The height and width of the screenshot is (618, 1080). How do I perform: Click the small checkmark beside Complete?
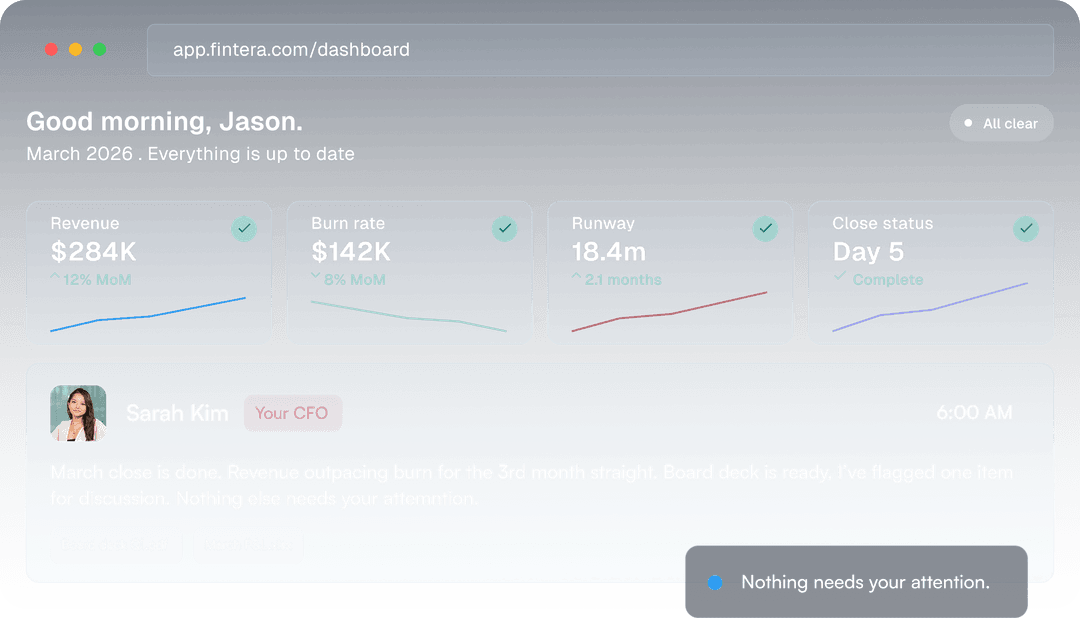click(840, 276)
